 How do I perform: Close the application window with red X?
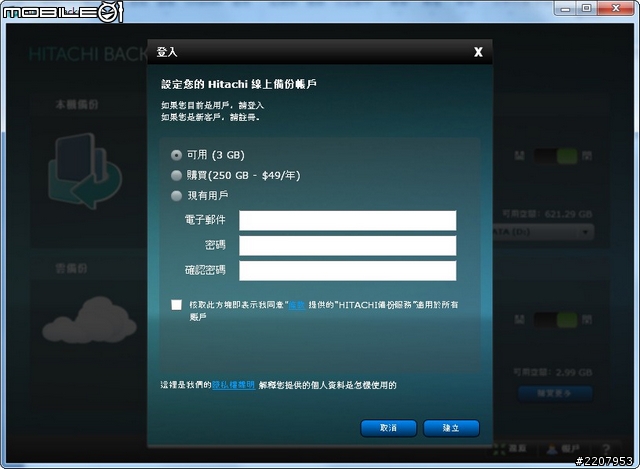tap(616, 8)
